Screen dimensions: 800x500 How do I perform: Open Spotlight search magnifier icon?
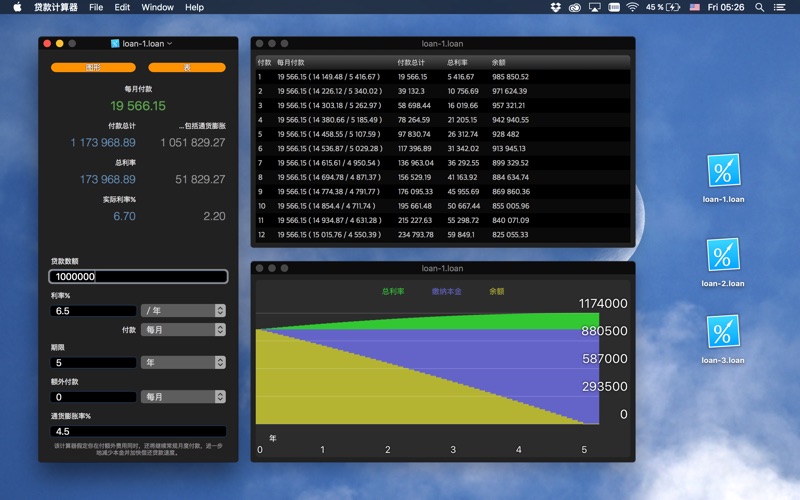tap(758, 7)
